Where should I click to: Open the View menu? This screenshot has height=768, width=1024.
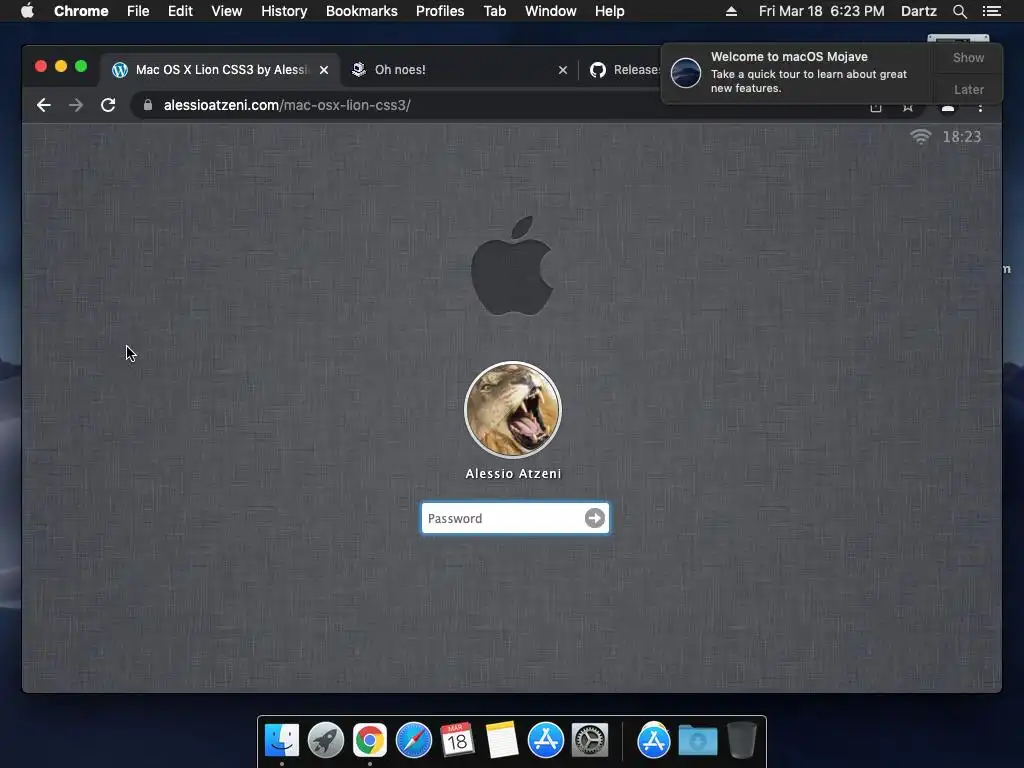[227, 11]
